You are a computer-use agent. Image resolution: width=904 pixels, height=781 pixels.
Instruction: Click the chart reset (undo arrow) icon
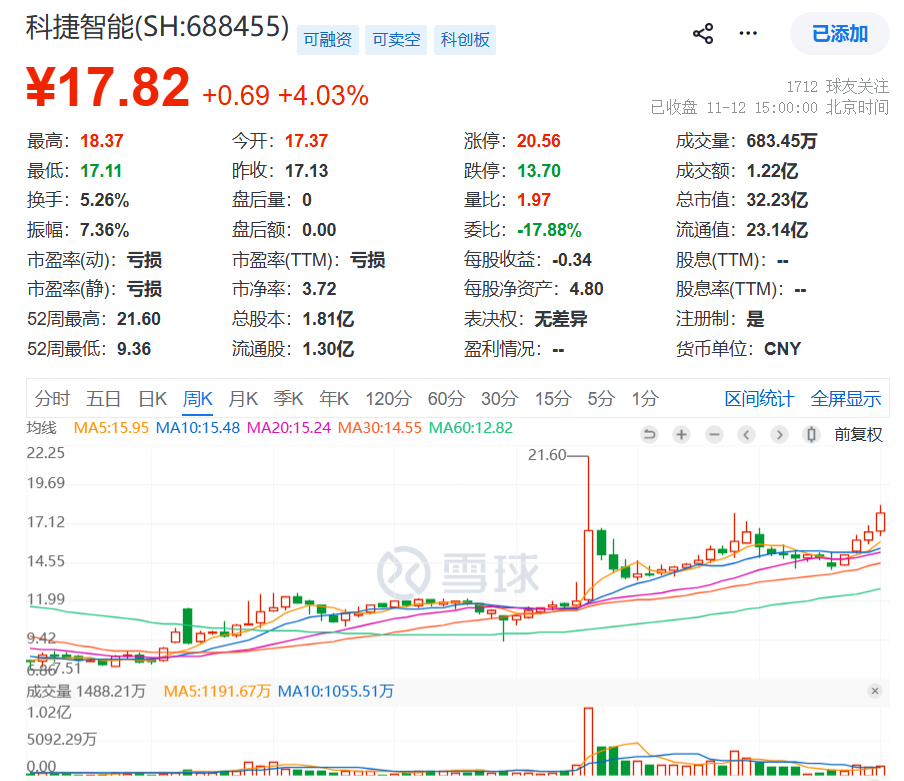tap(649, 434)
